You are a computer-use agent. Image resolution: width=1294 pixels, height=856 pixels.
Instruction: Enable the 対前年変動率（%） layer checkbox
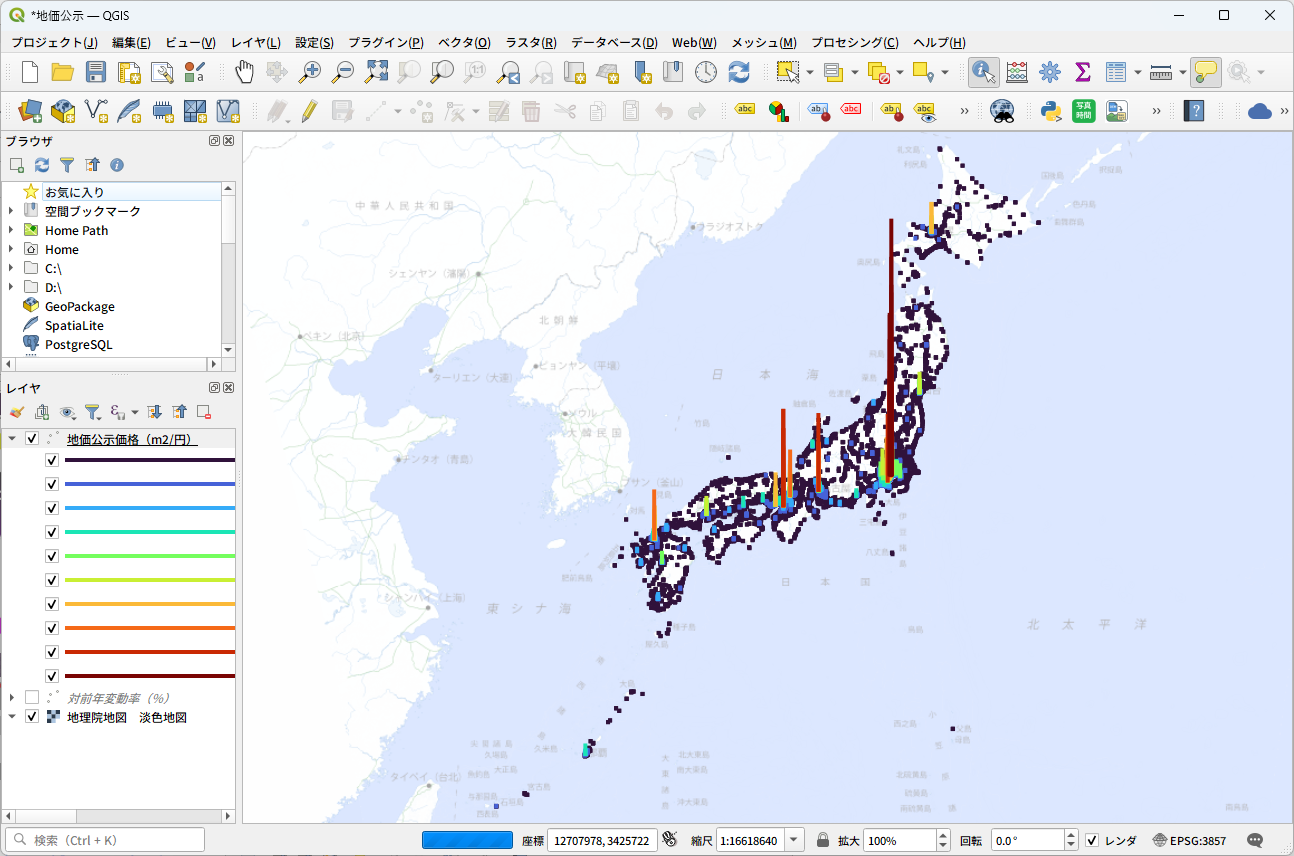[32, 697]
